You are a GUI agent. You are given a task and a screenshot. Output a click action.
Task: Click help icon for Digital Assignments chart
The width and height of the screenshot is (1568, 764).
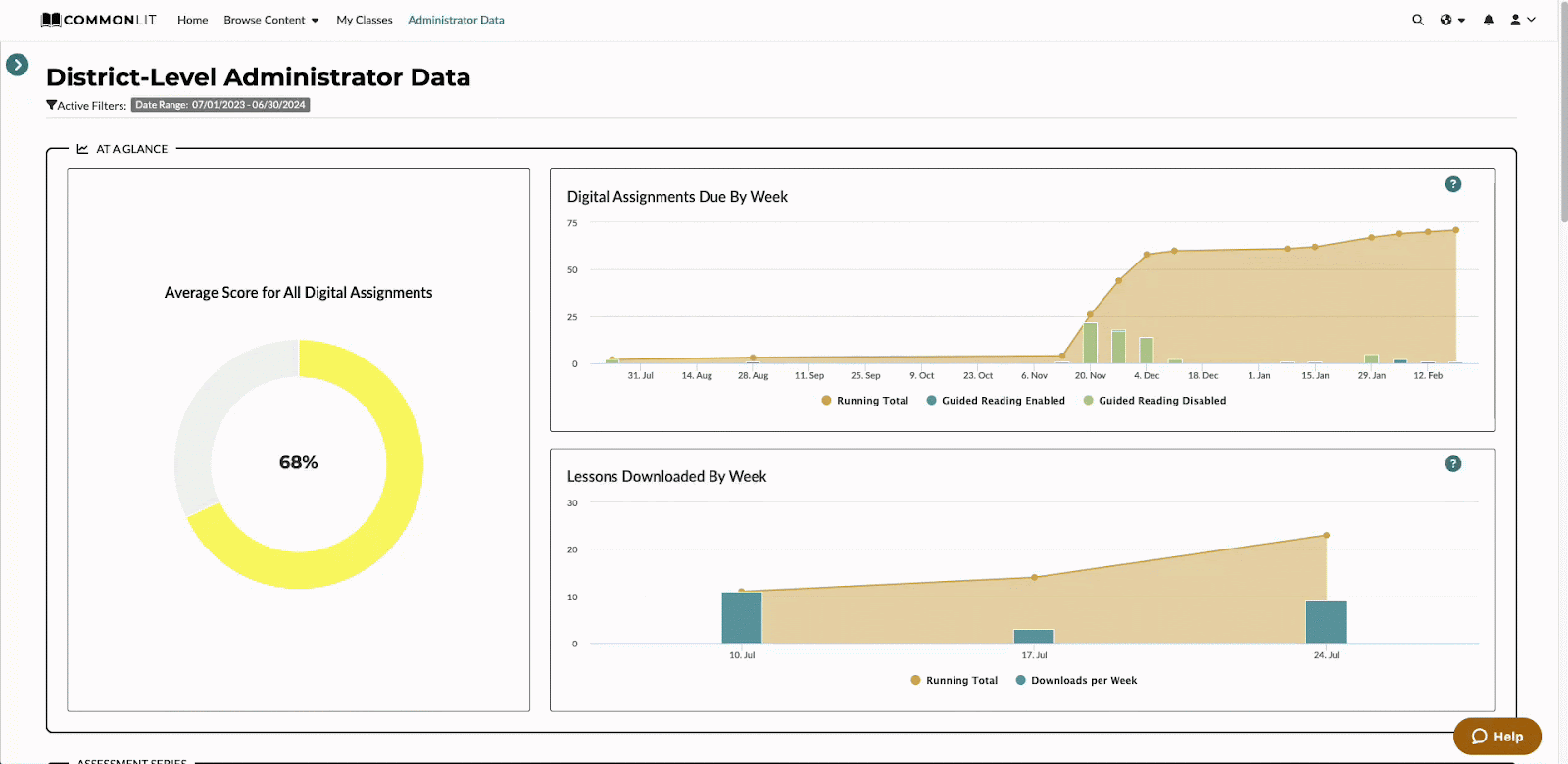[x=1453, y=184]
